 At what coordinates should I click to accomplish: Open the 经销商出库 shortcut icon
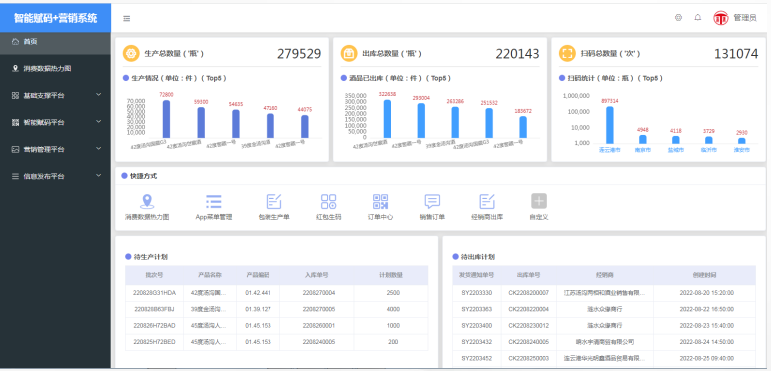(487, 201)
